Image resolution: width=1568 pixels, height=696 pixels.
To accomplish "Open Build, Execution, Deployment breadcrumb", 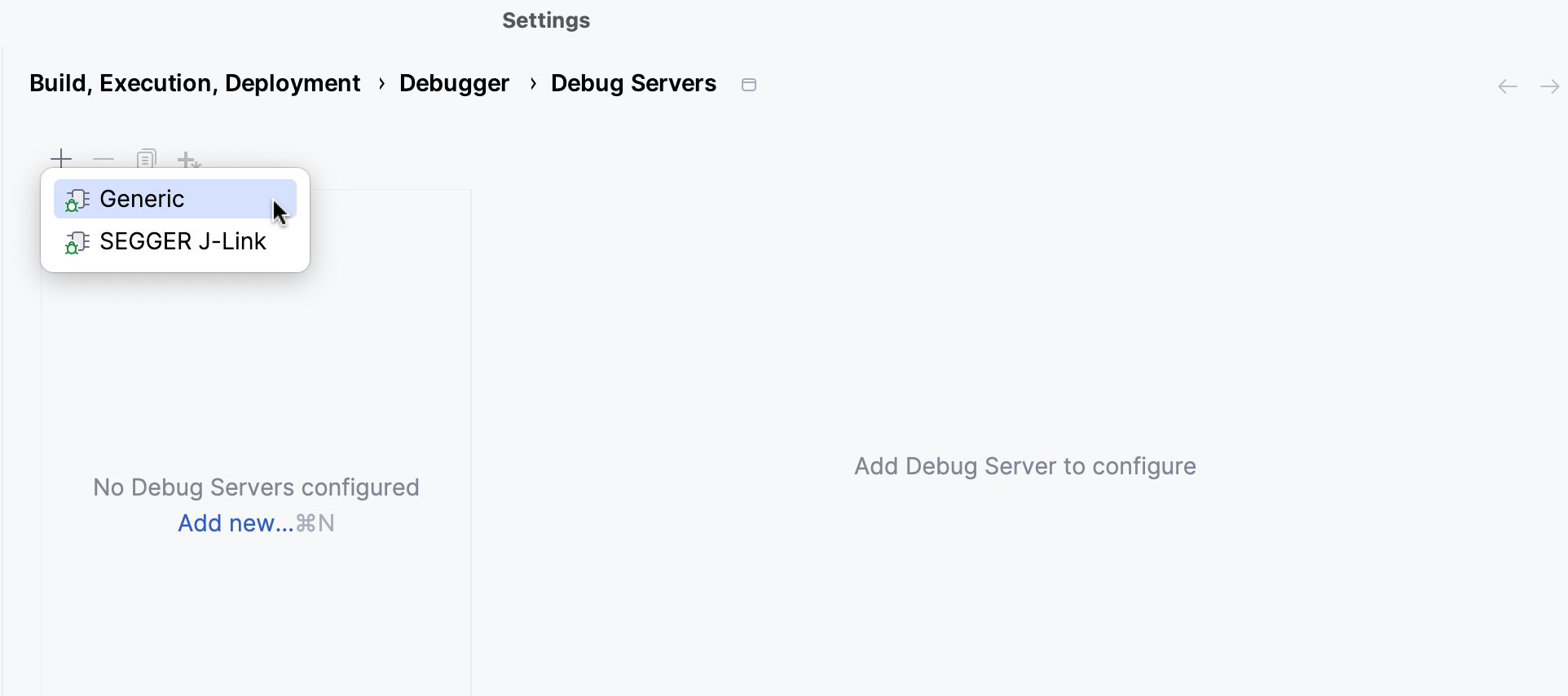I will click(x=195, y=83).
